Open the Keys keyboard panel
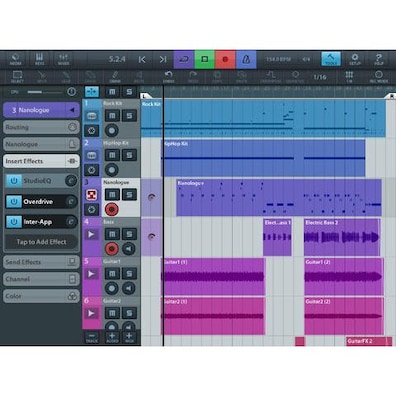The width and height of the screenshot is (396, 396). pos(39,59)
